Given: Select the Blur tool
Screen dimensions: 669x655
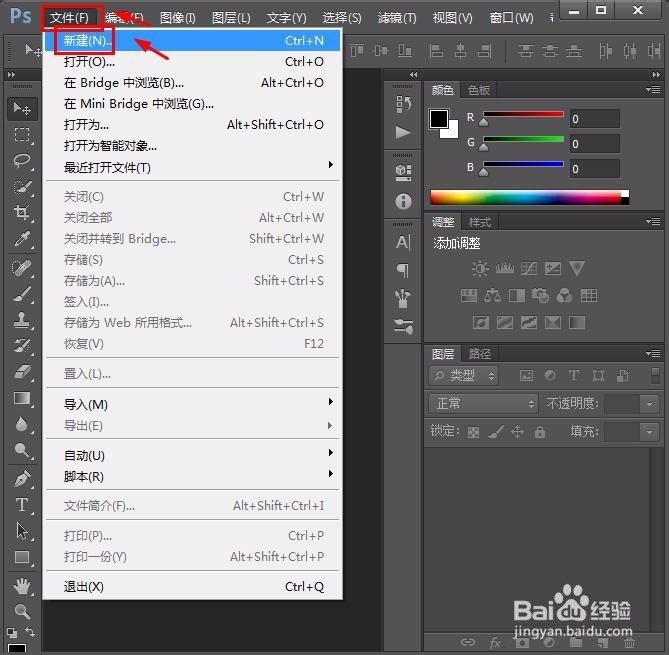Looking at the screenshot, I should click(x=22, y=424).
